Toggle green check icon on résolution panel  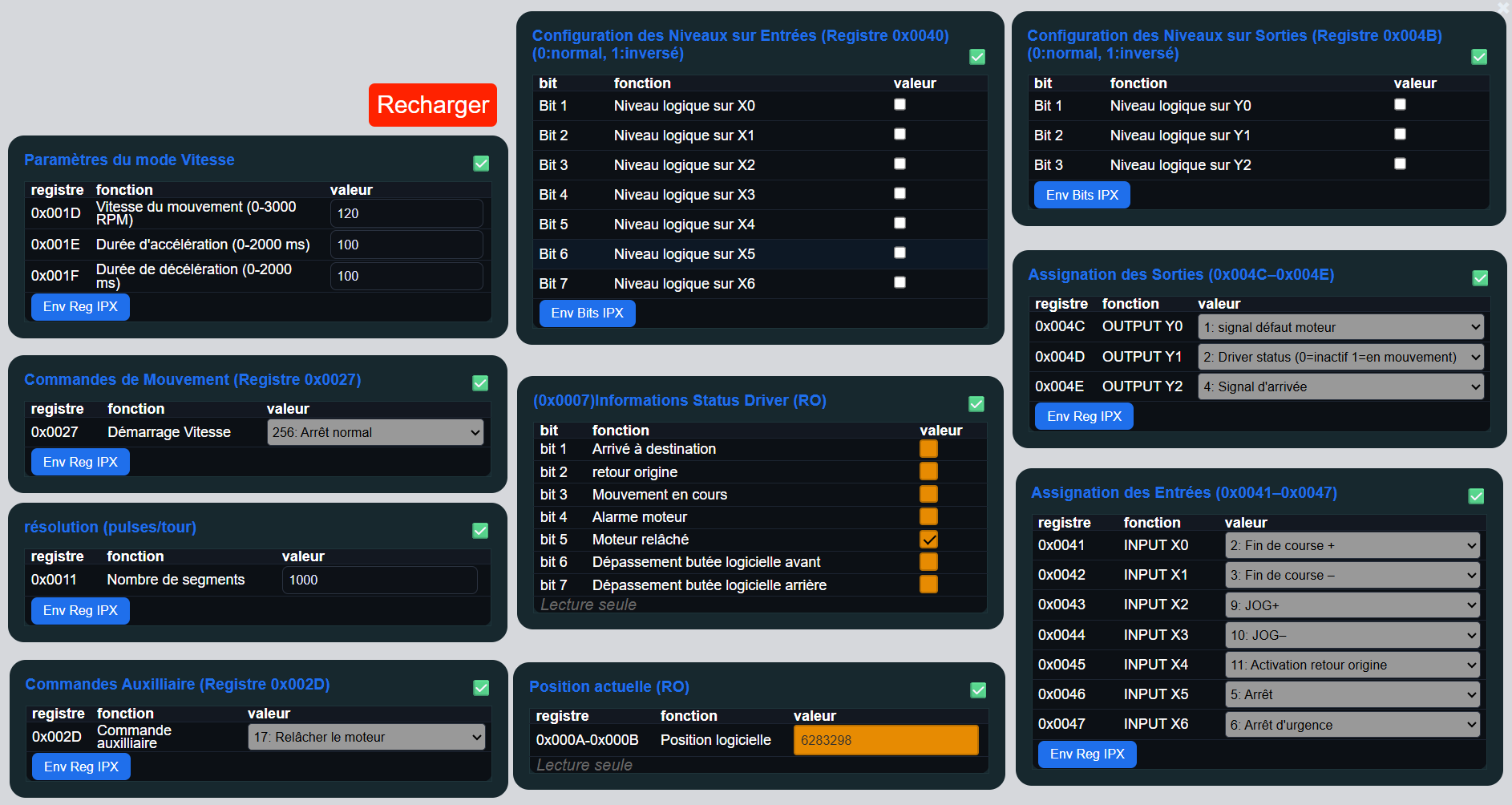480,531
